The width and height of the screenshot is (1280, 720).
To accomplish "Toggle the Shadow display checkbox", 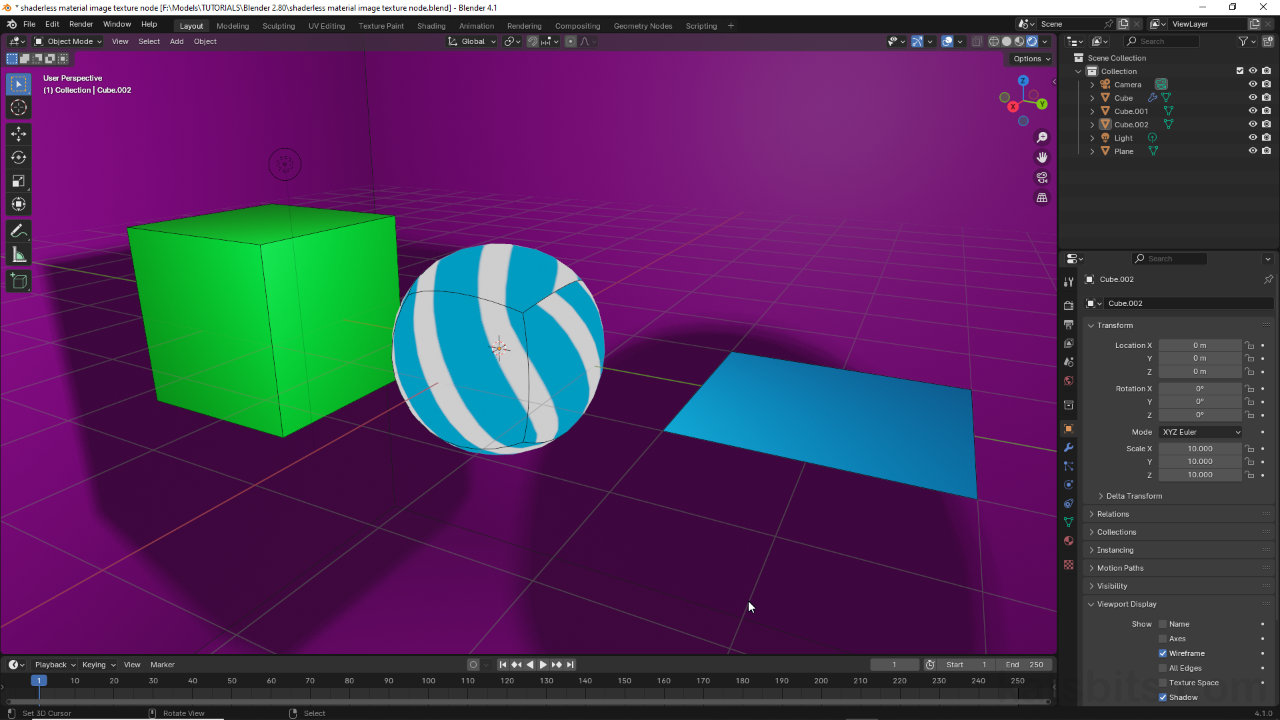I will (x=1163, y=697).
